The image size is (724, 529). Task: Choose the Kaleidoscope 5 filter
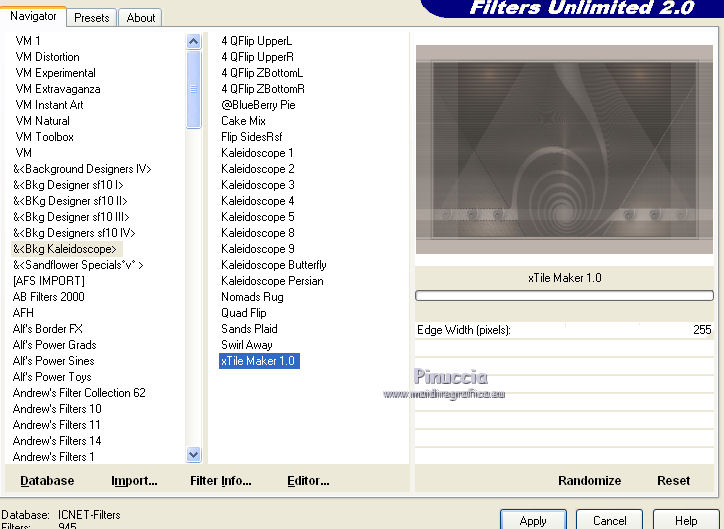[x=257, y=217]
